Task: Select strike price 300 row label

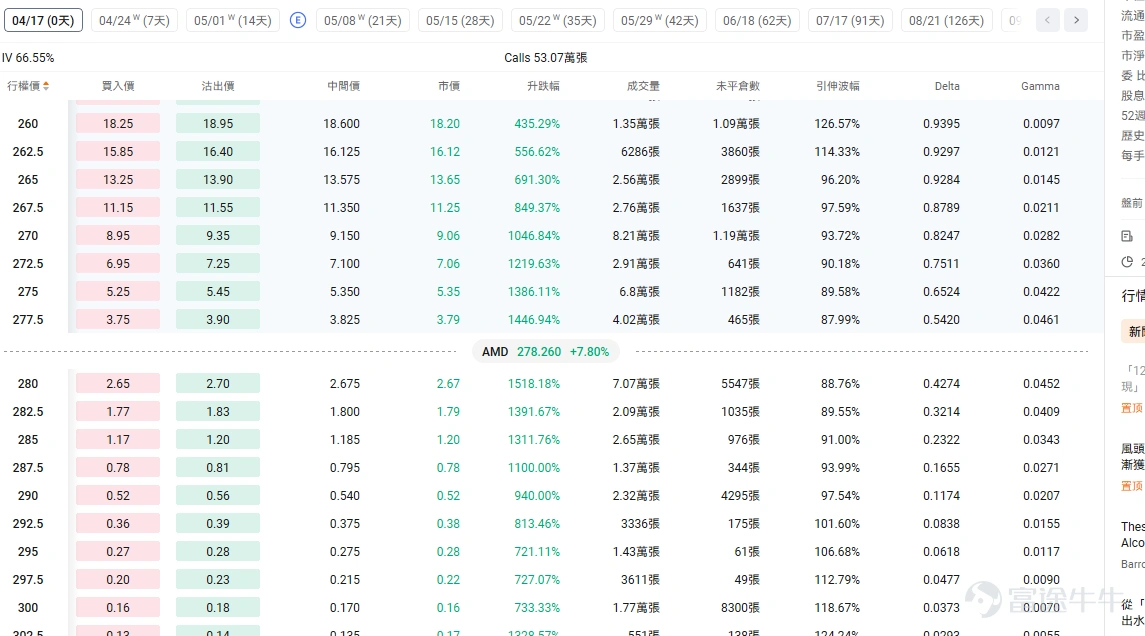Action: click(x=28, y=608)
